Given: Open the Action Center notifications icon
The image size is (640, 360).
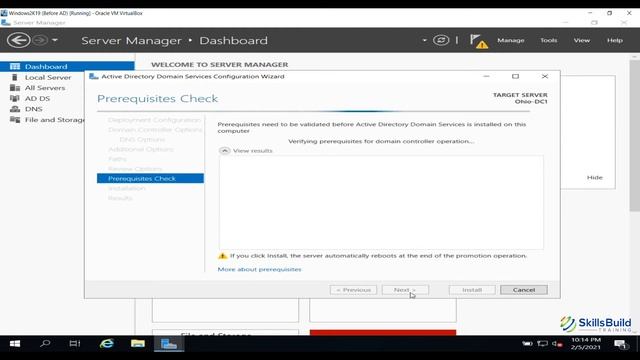Looking at the screenshot, I should 620,344.
